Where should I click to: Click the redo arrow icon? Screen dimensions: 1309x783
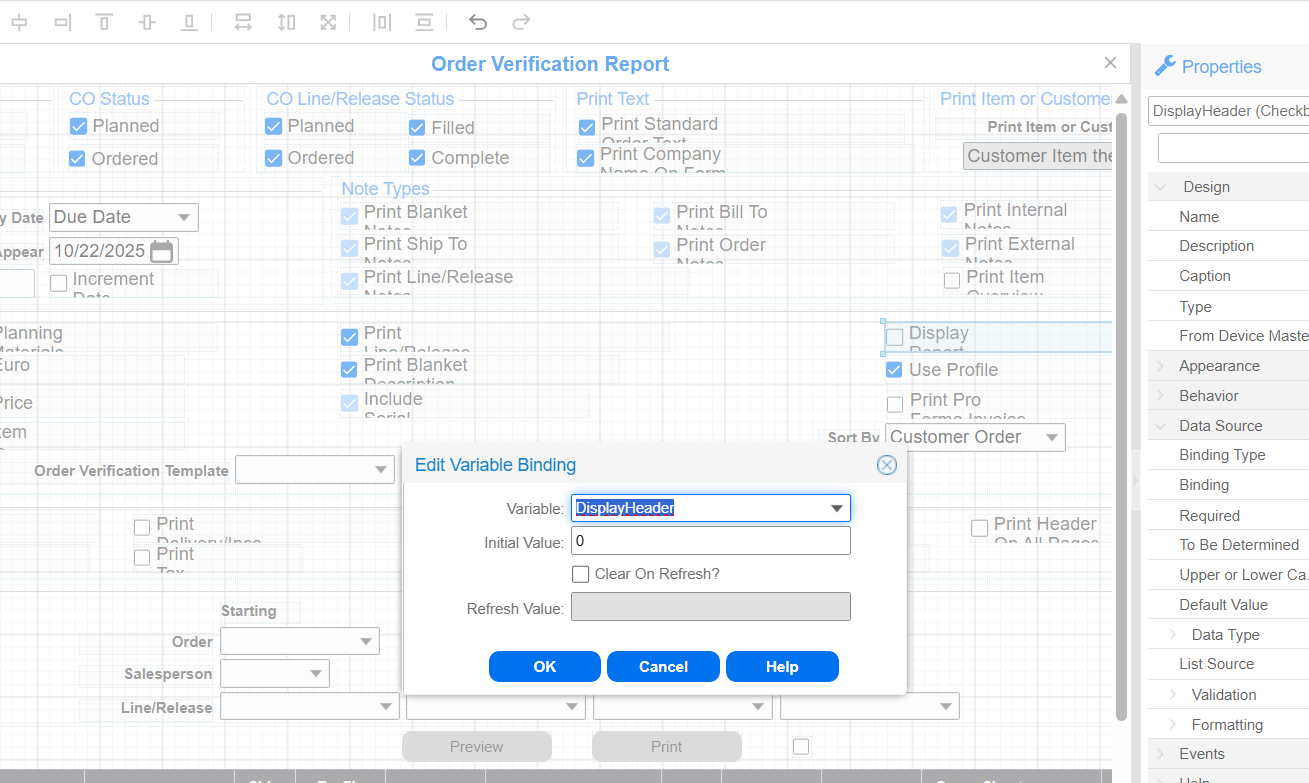pos(521,22)
